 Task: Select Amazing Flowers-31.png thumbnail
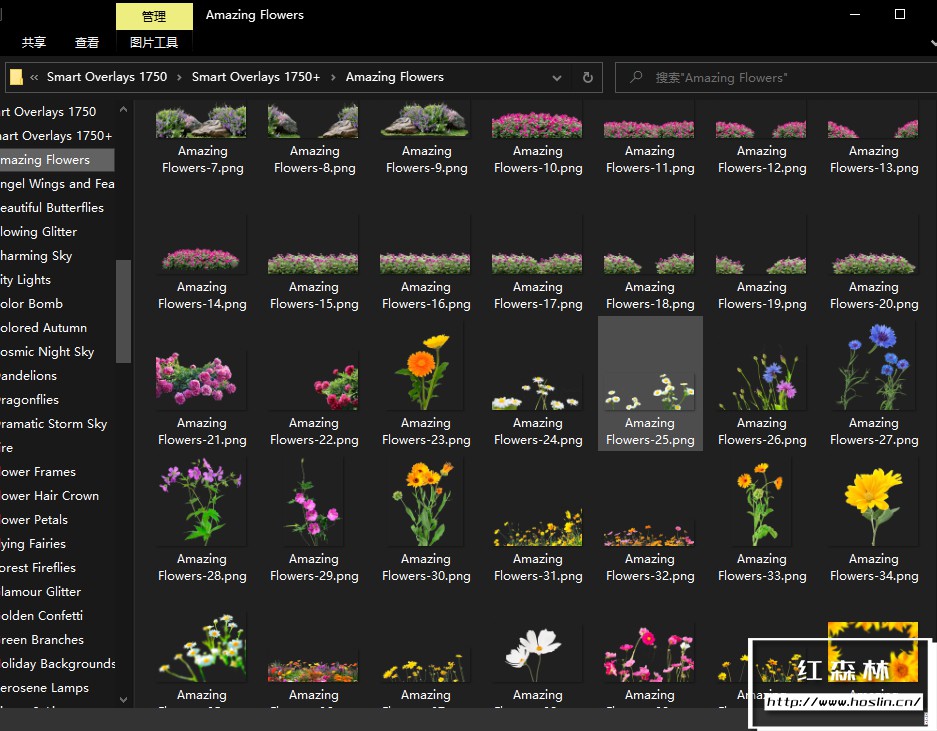point(537,528)
